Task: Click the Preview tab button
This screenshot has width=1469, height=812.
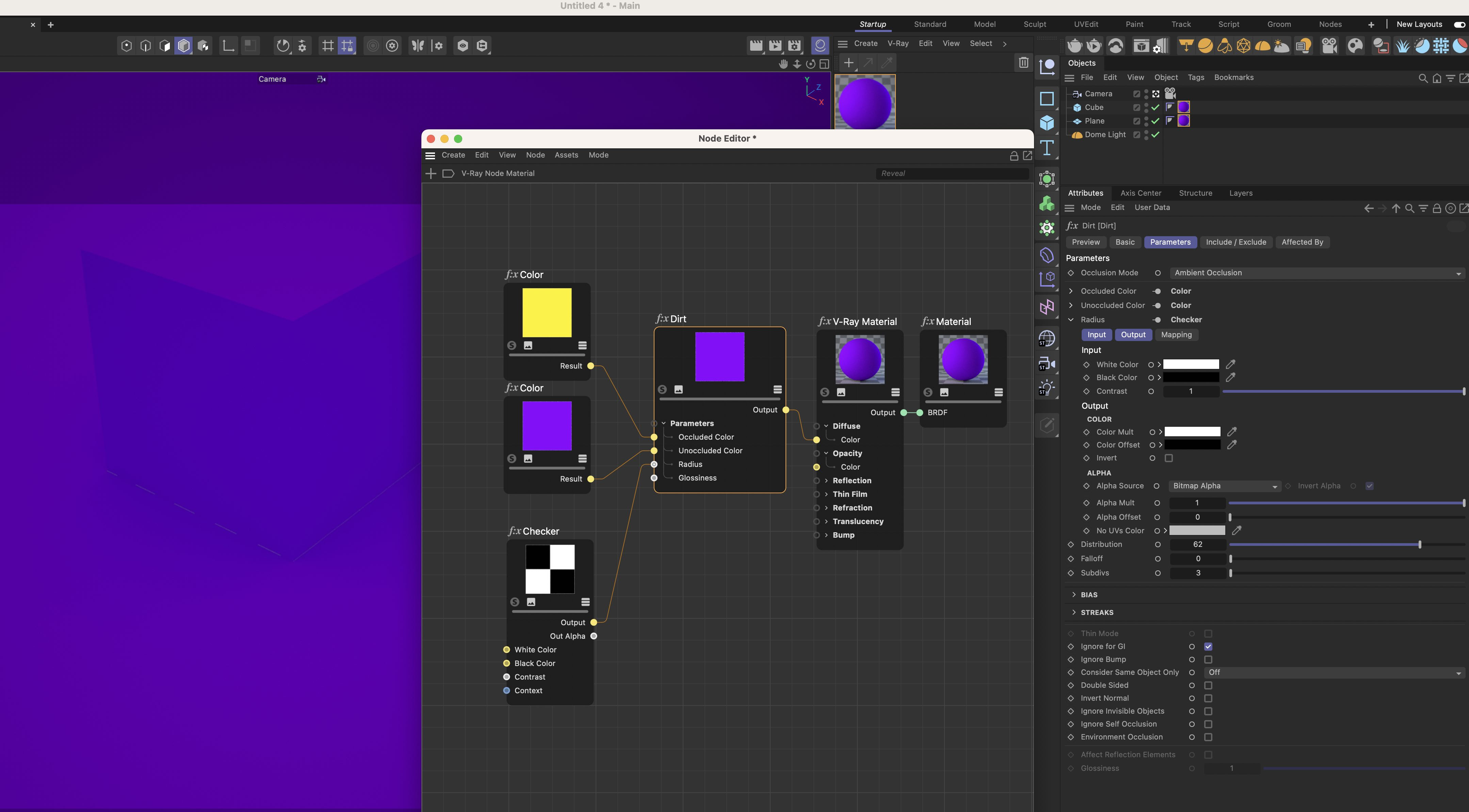Action: click(1085, 242)
